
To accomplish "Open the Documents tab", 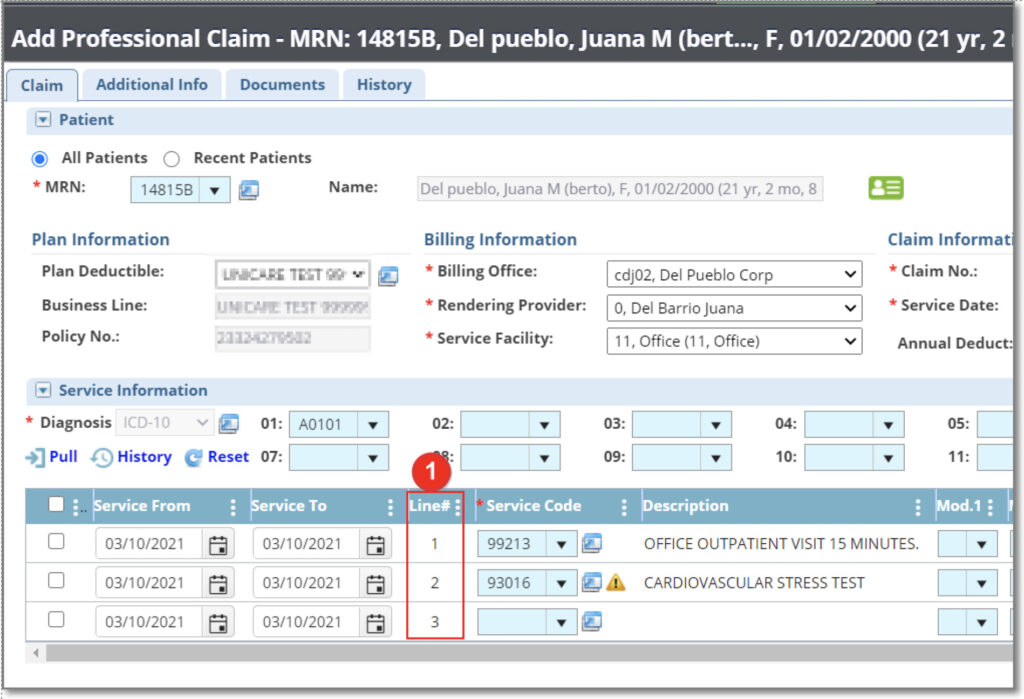I will pos(282,85).
